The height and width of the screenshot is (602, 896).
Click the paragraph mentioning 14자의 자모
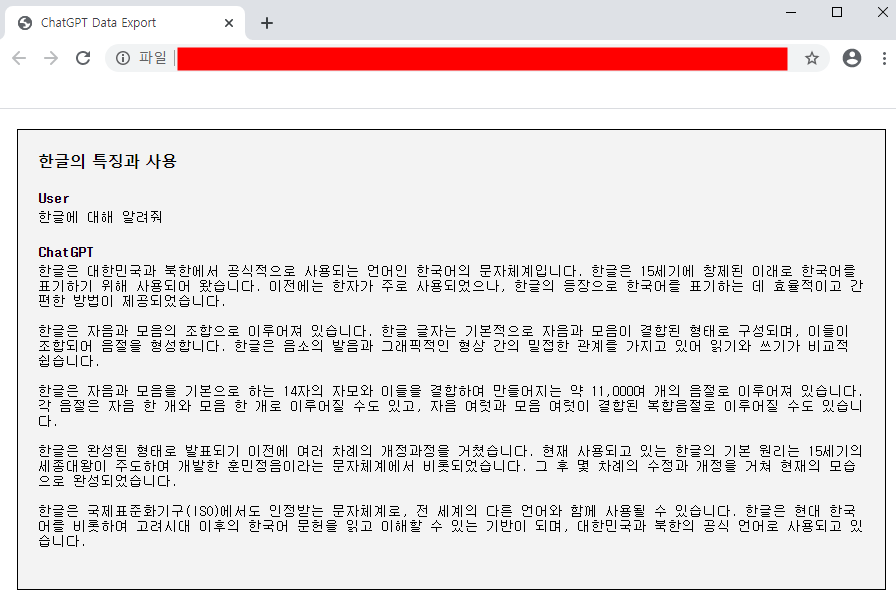pos(450,406)
